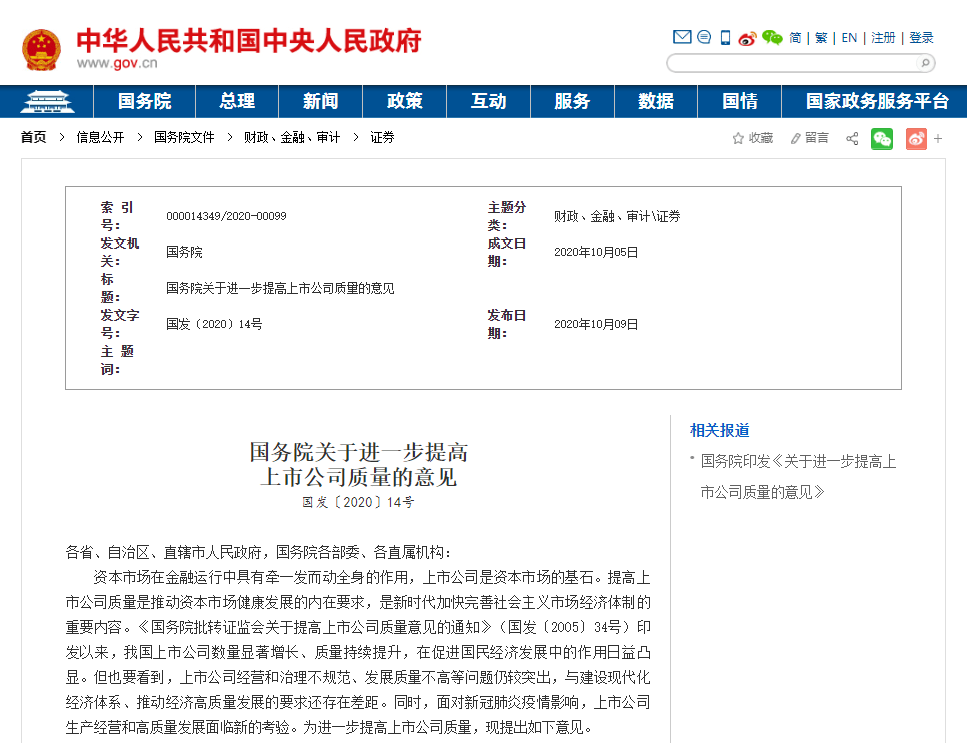967x743 pixels.
Task: Click the 留言 pencil icon to leave a message
Action: click(808, 138)
